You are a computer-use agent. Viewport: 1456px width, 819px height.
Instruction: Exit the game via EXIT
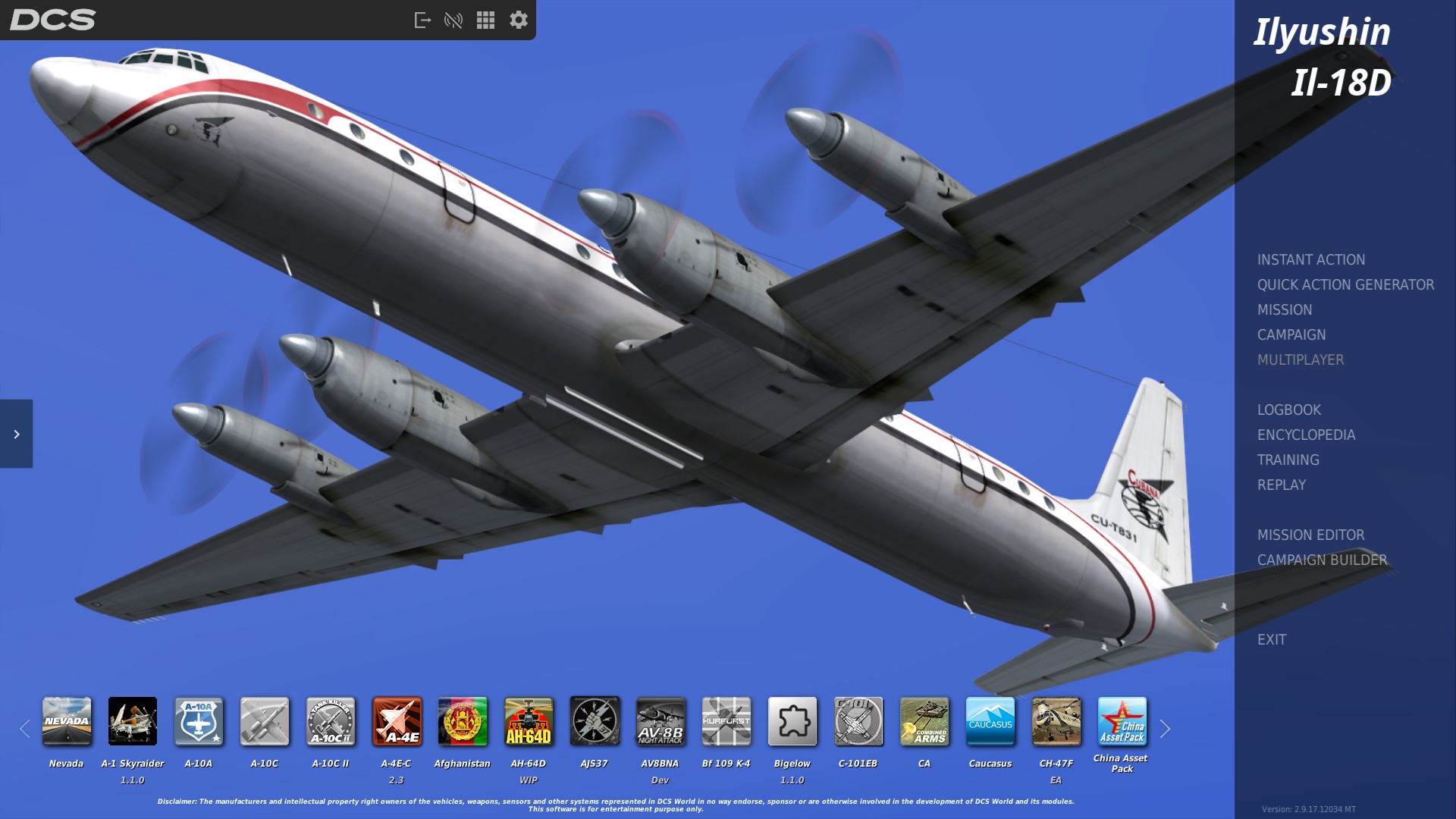[x=1272, y=639]
